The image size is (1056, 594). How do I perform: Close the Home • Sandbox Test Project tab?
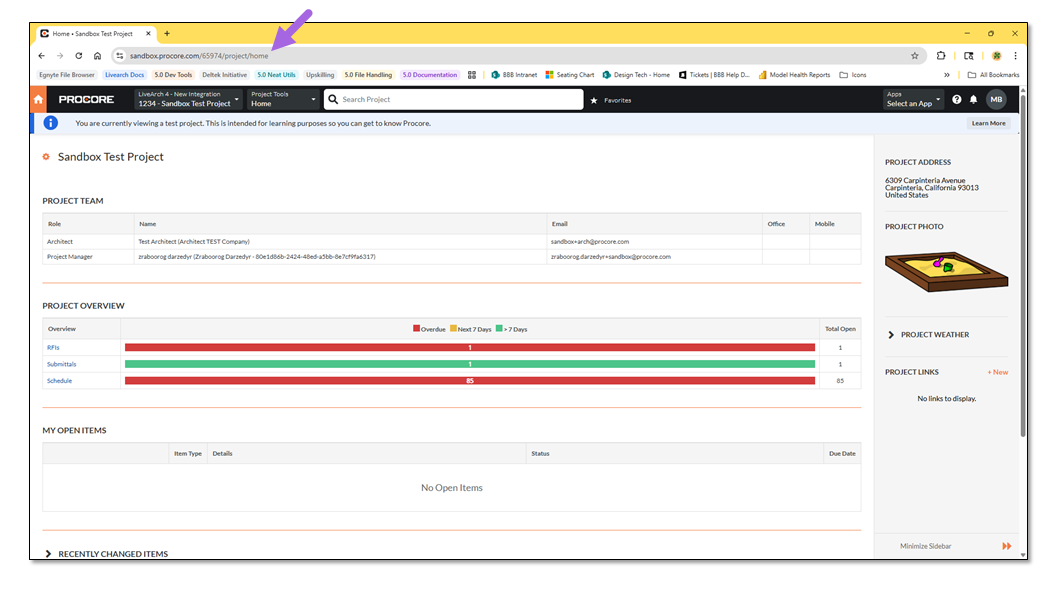click(148, 33)
